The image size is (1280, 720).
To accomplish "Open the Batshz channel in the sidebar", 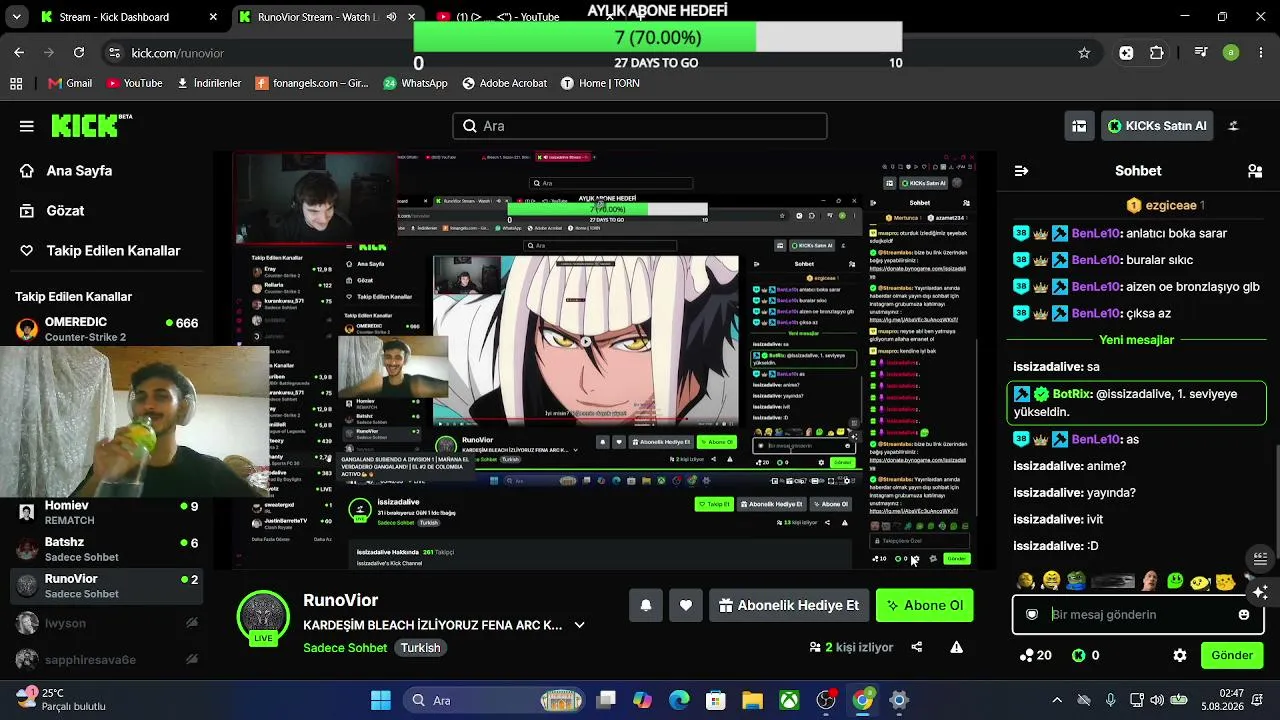I will click(107, 549).
